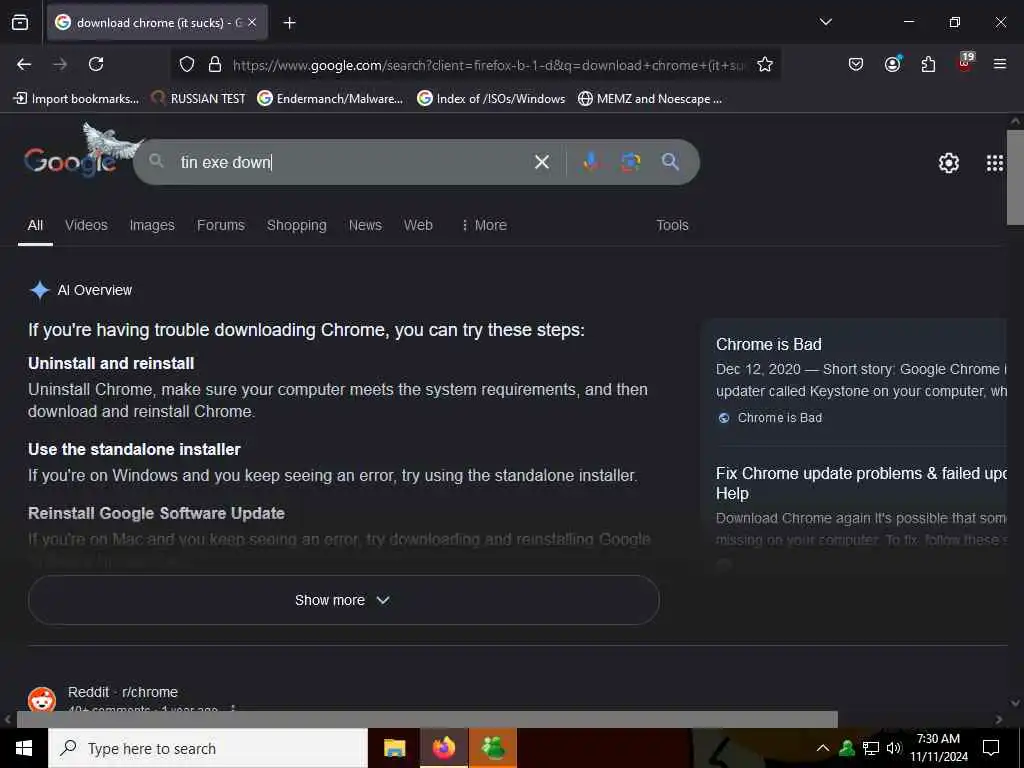The height and width of the screenshot is (768, 1024).
Task: Expand AI Overview with Show more
Action: tap(344, 600)
